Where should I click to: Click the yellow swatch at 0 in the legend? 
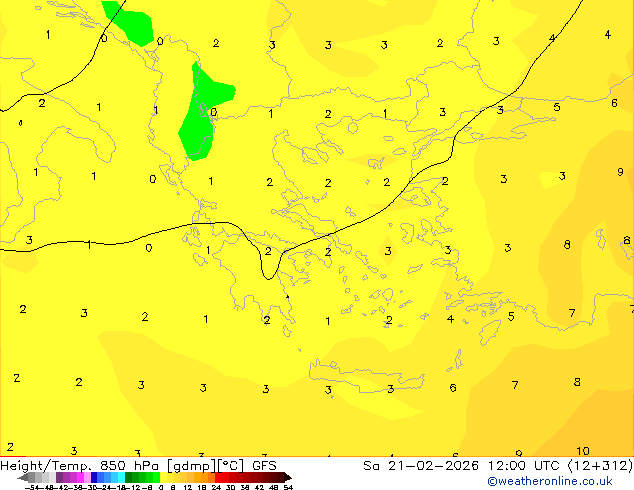pos(163,477)
